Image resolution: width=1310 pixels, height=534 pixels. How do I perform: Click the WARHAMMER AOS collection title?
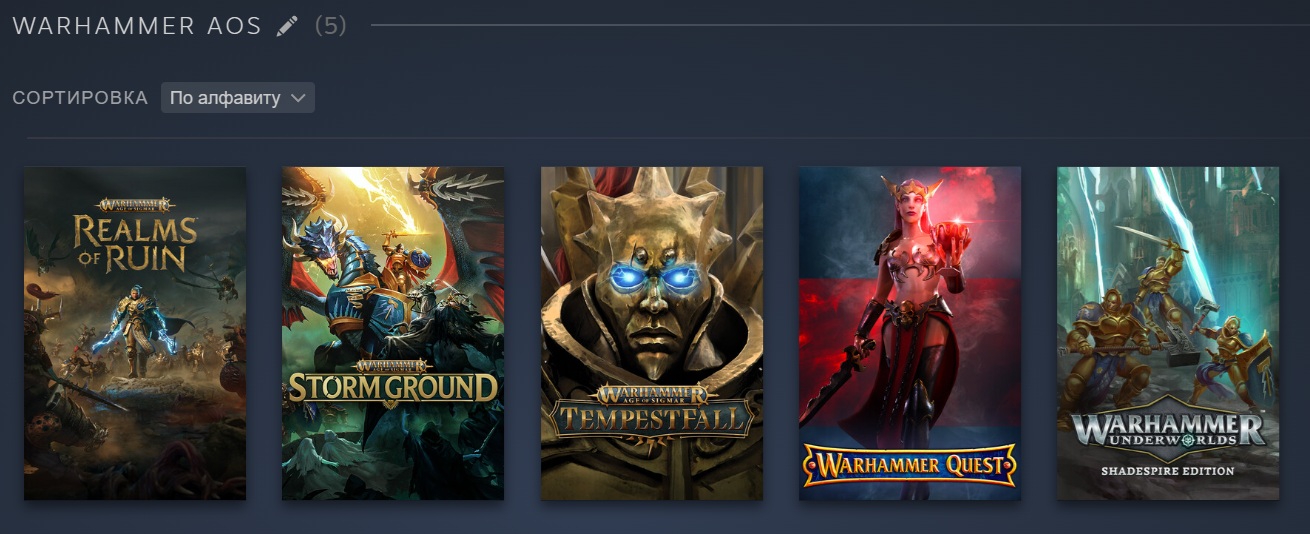[137, 27]
